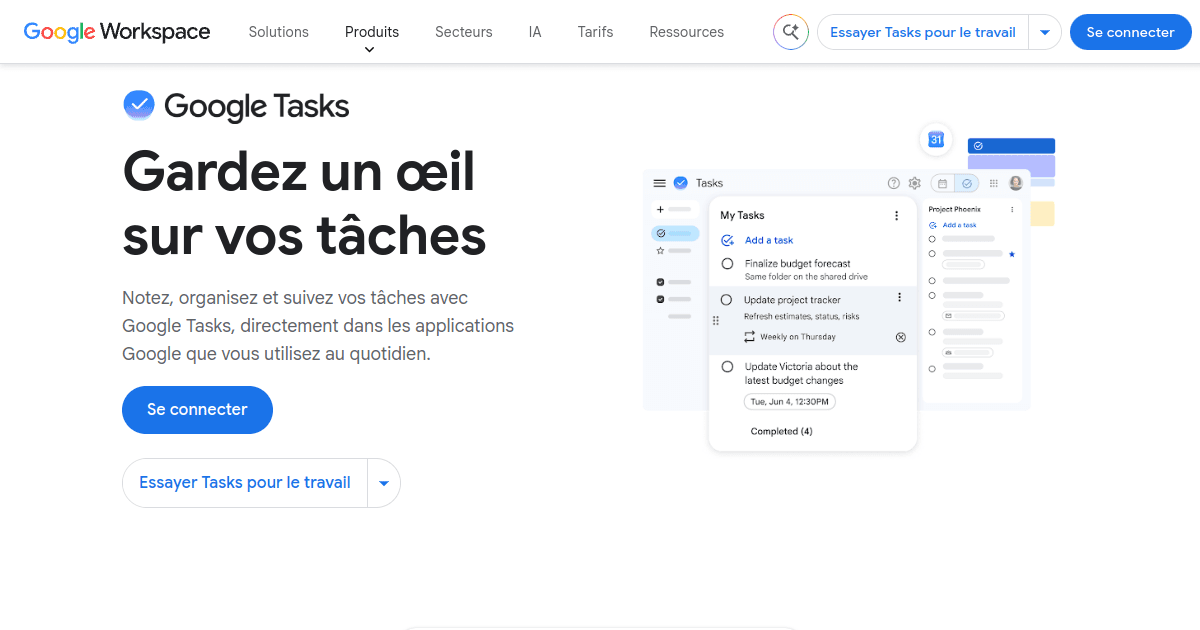This screenshot has height=630, width=1200.
Task: Click the Google Tasks checkmark logo
Action: tap(138, 105)
